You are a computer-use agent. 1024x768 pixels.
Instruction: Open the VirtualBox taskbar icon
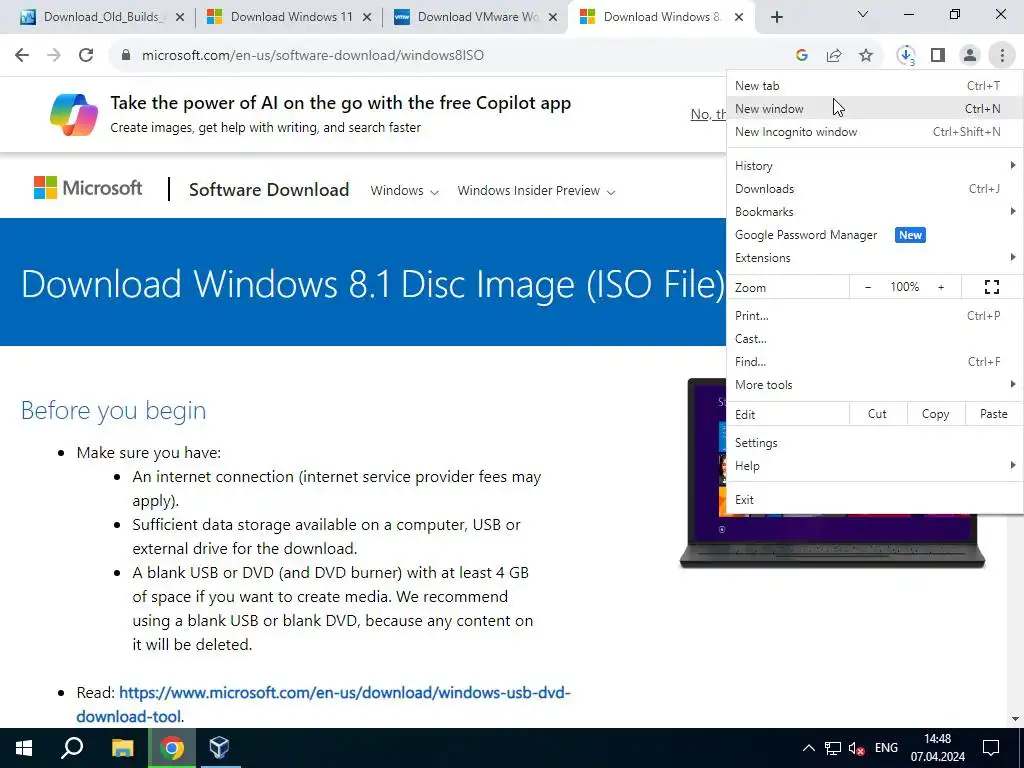(x=219, y=748)
